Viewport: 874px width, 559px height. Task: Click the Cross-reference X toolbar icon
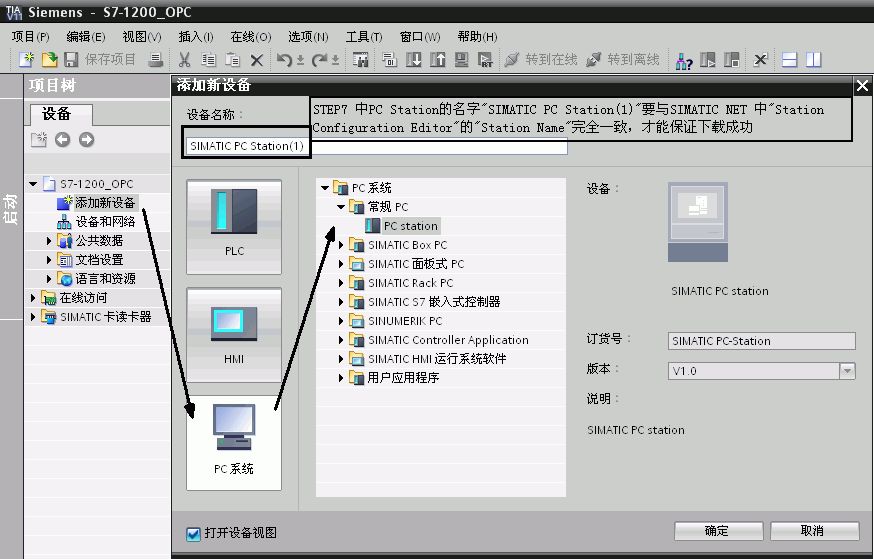pos(760,59)
